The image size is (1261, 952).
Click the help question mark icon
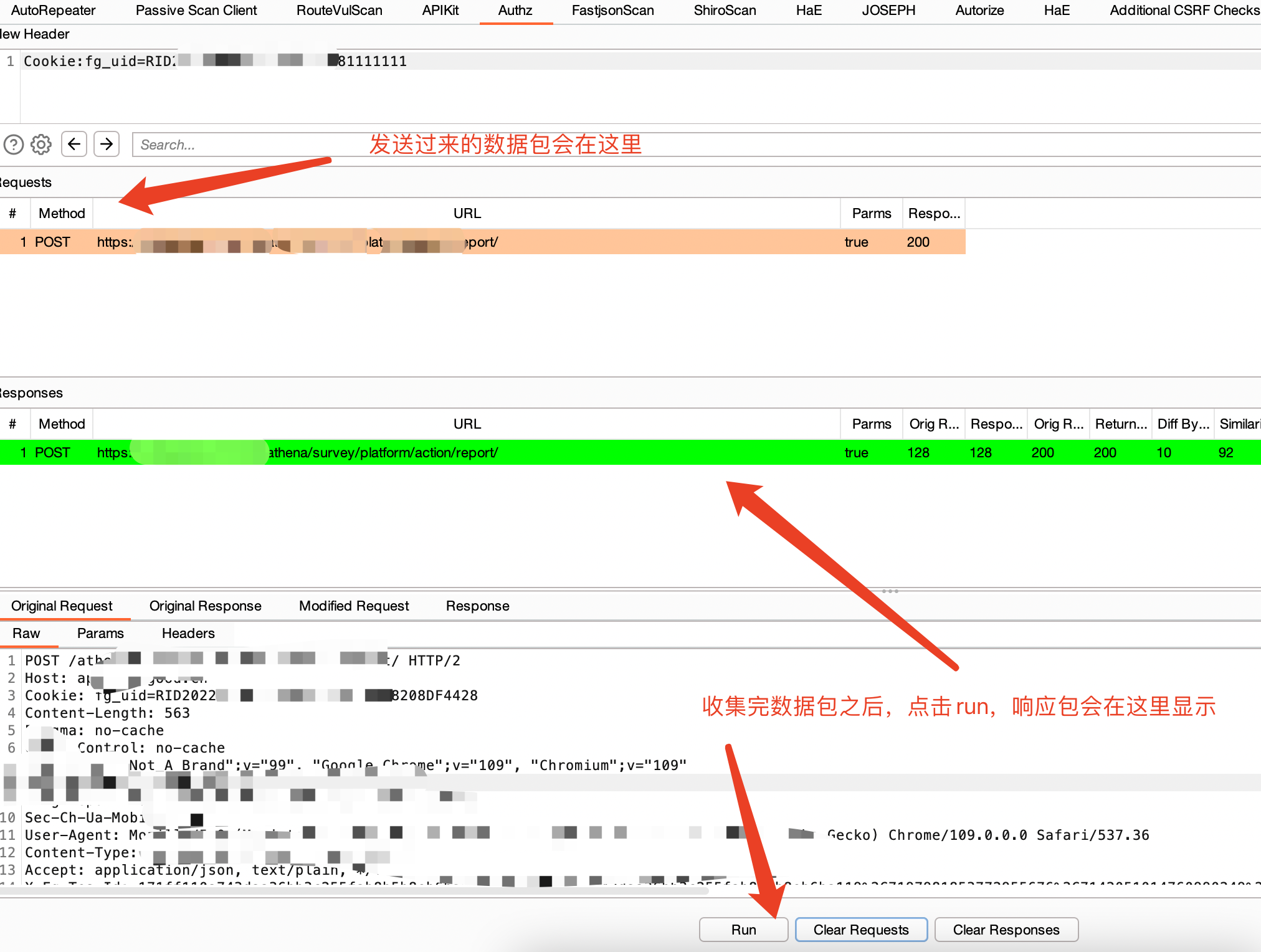tap(13, 145)
